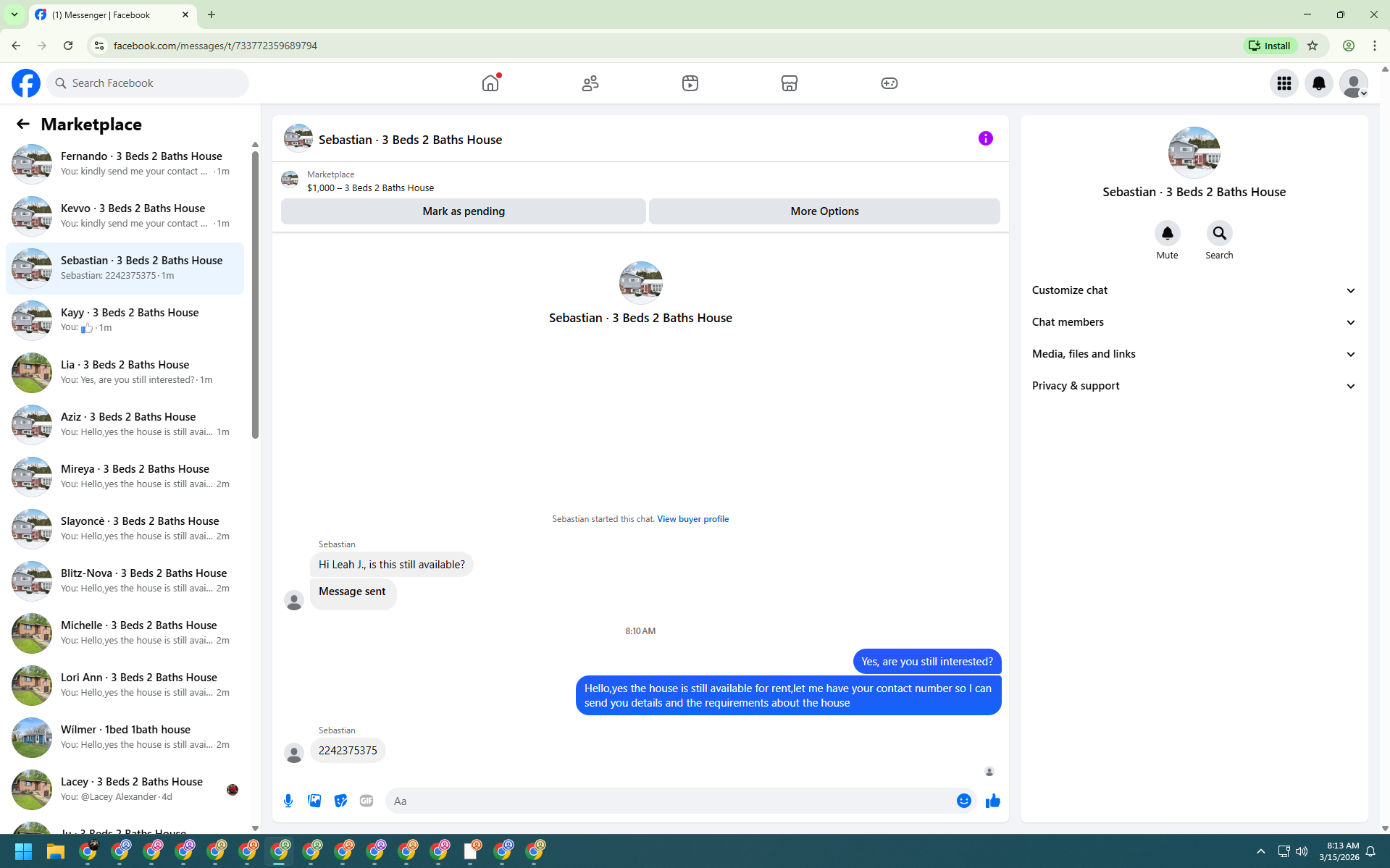Image resolution: width=1390 pixels, height=868 pixels.
Task: Open the clock showing 8:13 AM
Action: coord(1339,851)
